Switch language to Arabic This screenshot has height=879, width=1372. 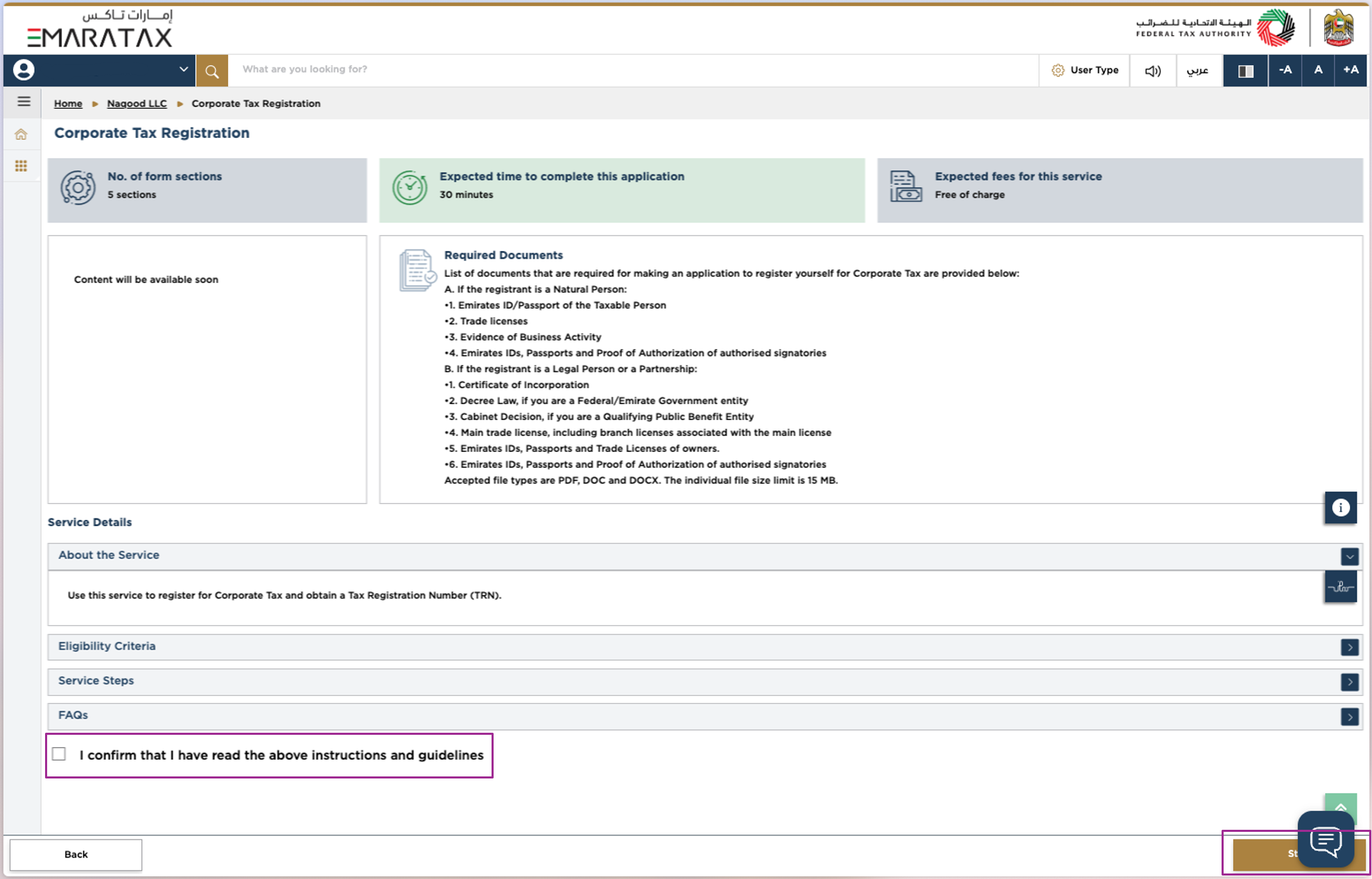click(1197, 71)
